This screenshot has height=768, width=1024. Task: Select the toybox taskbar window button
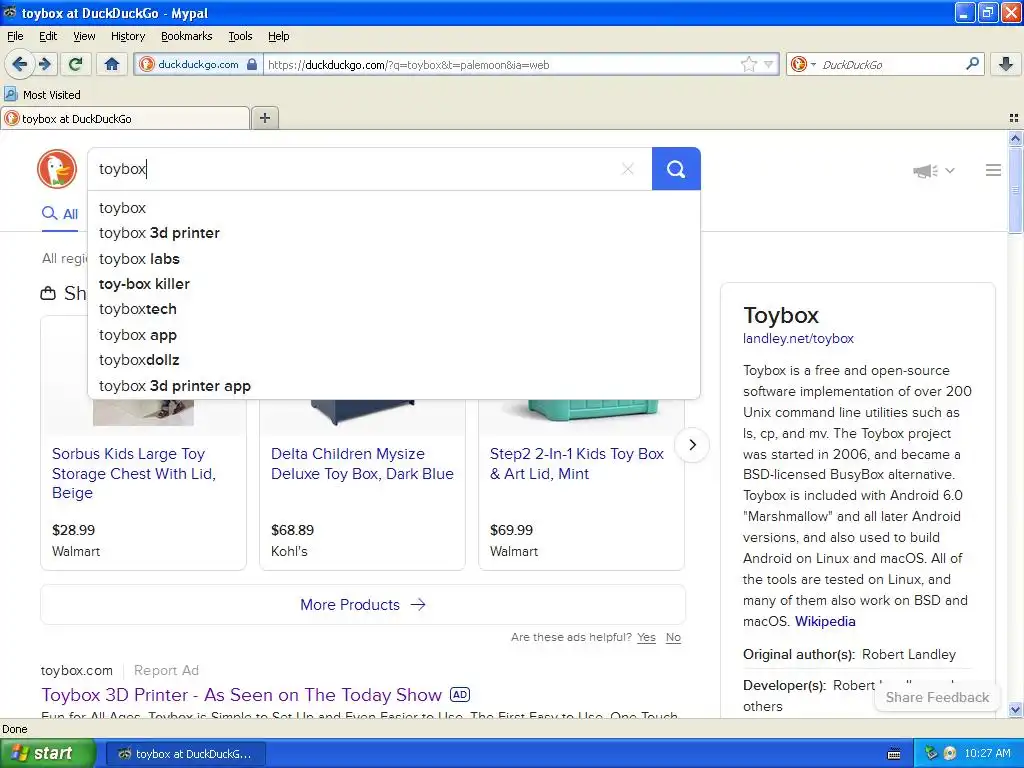click(186, 754)
